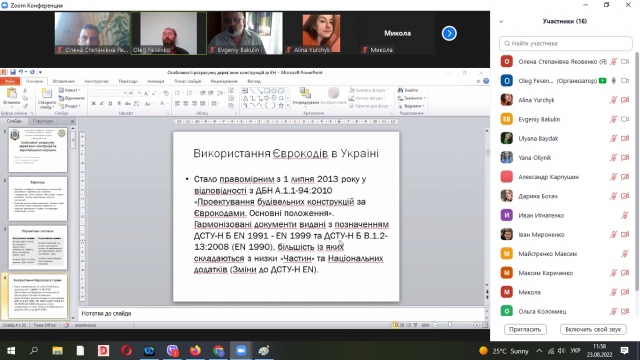Image resolution: width=640 pixels, height=360 pixels.
Task: Open Рецензування ribbon tab
Action: pos(224,81)
